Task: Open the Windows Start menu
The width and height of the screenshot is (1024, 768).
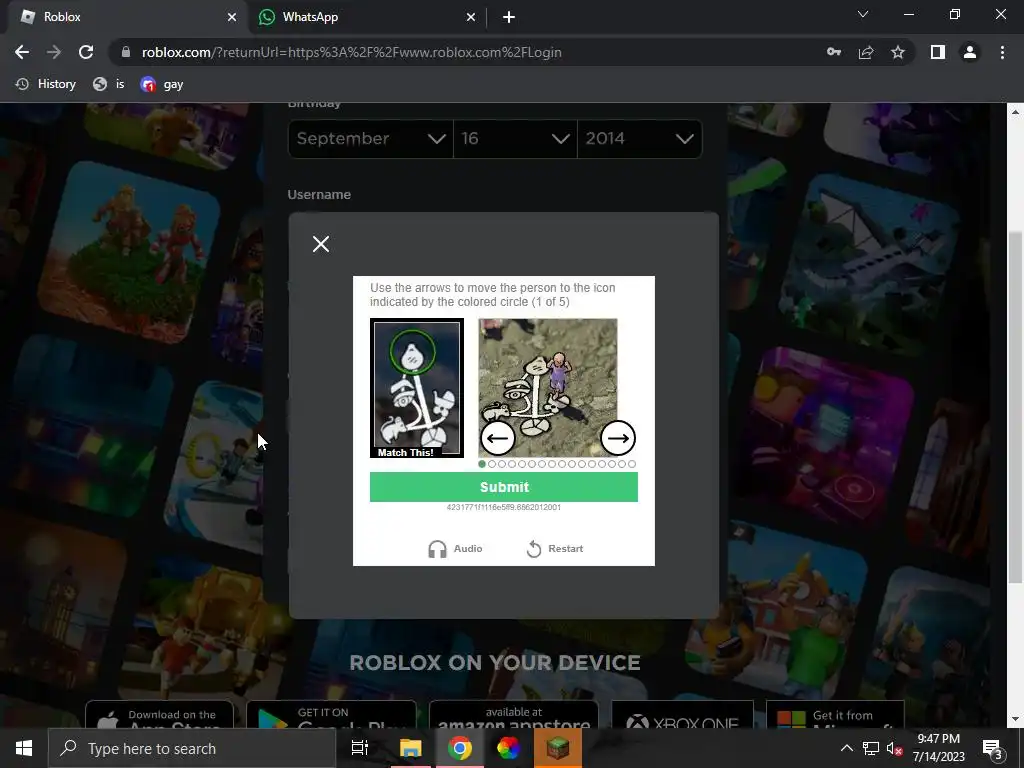Action: tap(24, 748)
